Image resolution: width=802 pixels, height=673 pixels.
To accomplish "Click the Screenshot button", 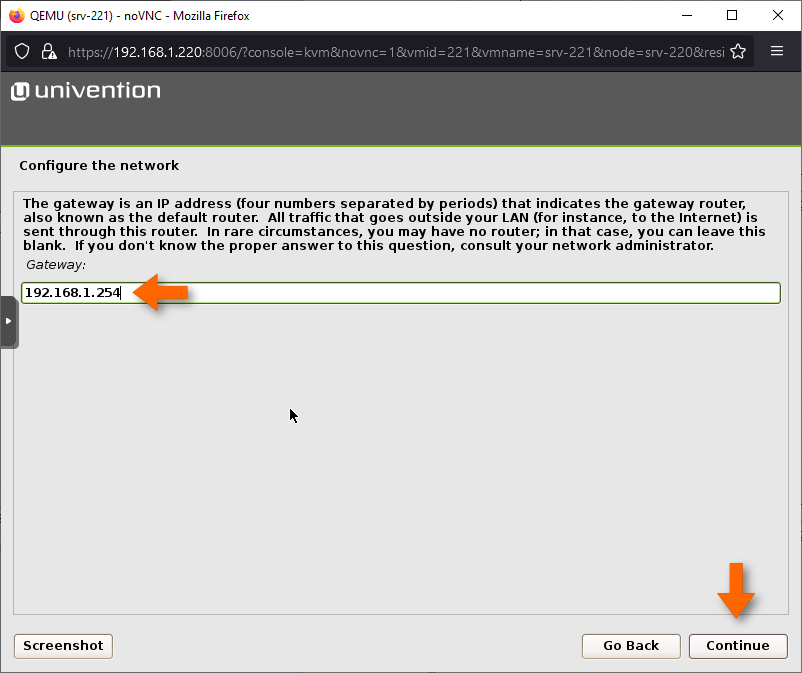I will (x=63, y=646).
